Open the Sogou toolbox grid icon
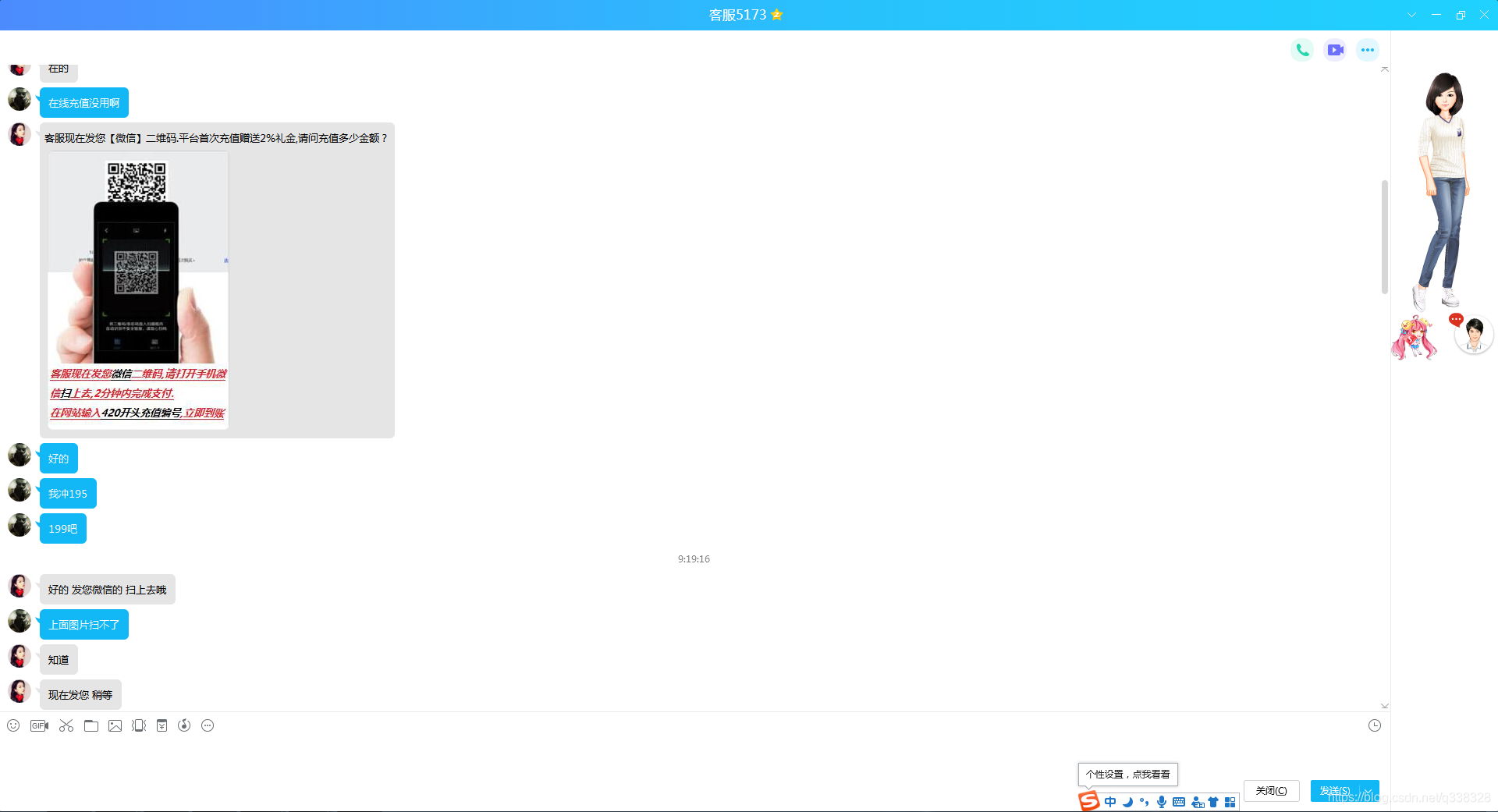1498x812 pixels. tap(1230, 802)
